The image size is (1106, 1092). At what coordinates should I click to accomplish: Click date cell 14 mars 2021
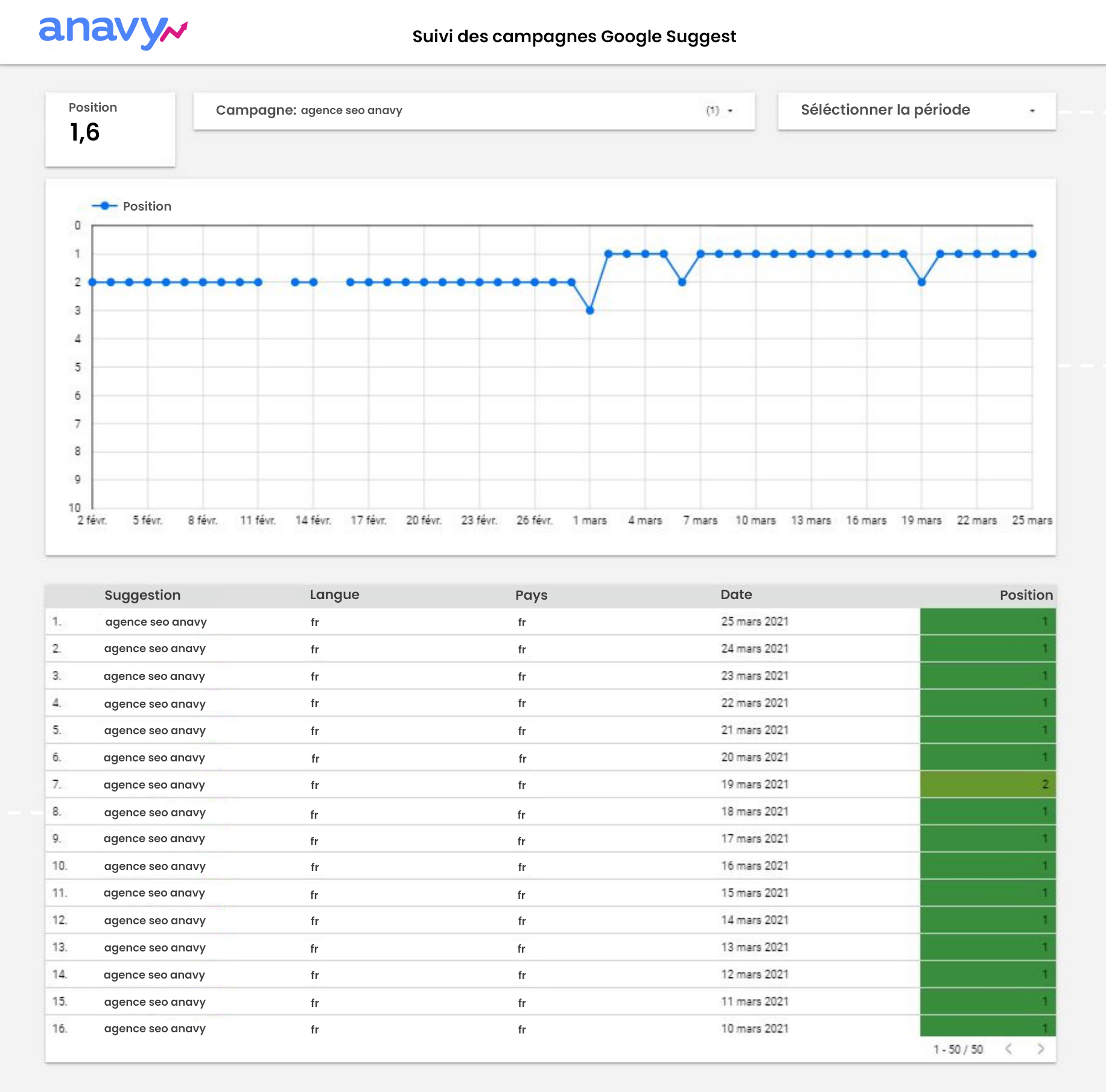coord(755,920)
